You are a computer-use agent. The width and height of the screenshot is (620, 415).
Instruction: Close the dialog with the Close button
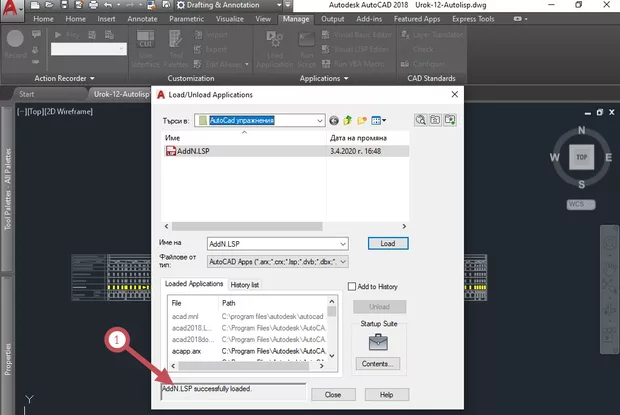pos(330,395)
